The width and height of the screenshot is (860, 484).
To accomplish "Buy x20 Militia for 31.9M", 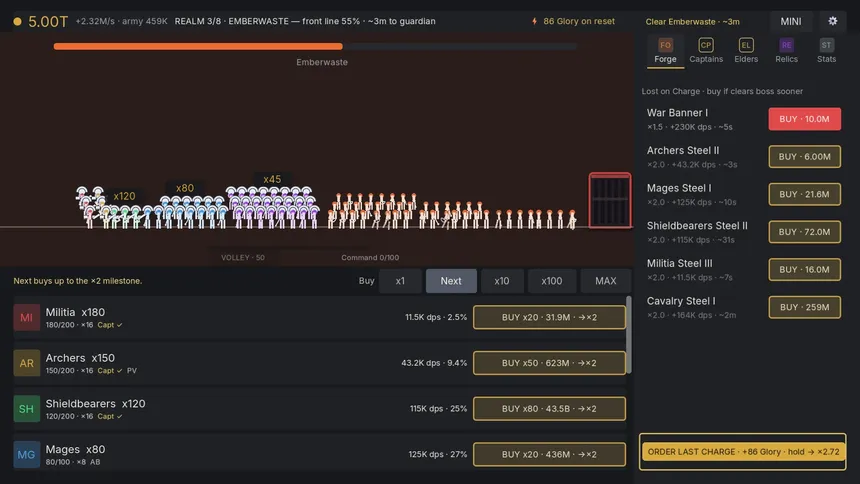I will point(549,317).
